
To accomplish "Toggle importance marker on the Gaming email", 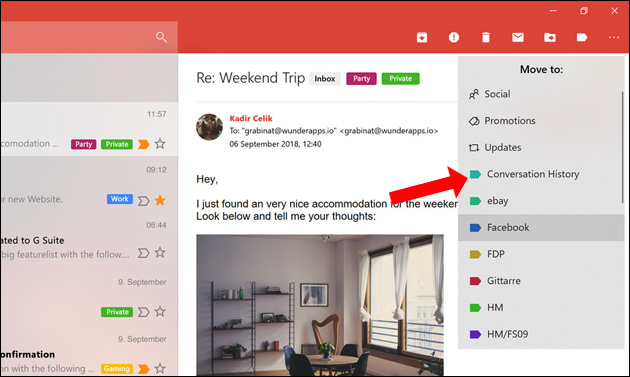I will [143, 369].
